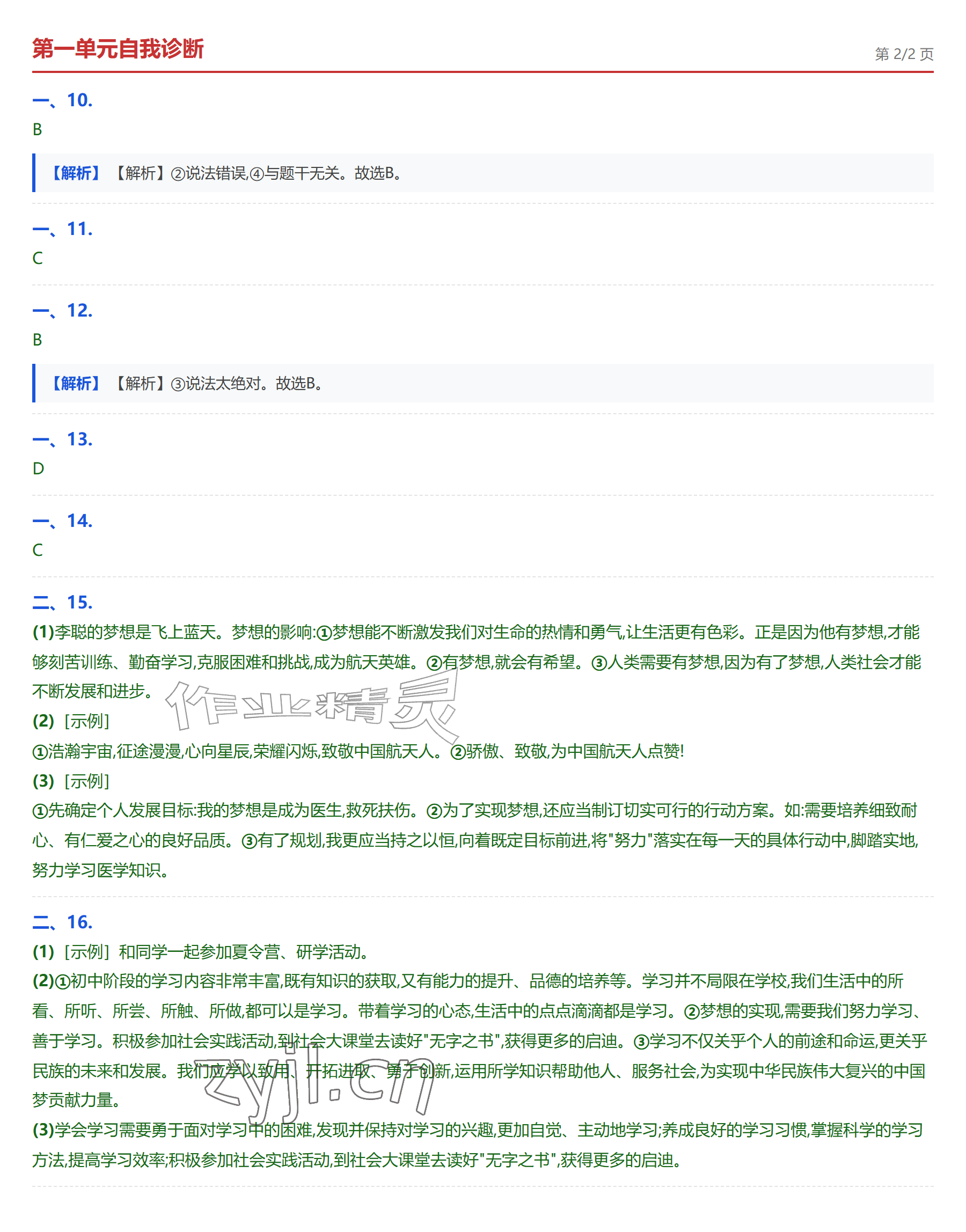Select question heading 一、10.
The width and height of the screenshot is (966, 1232).
[x=63, y=100]
